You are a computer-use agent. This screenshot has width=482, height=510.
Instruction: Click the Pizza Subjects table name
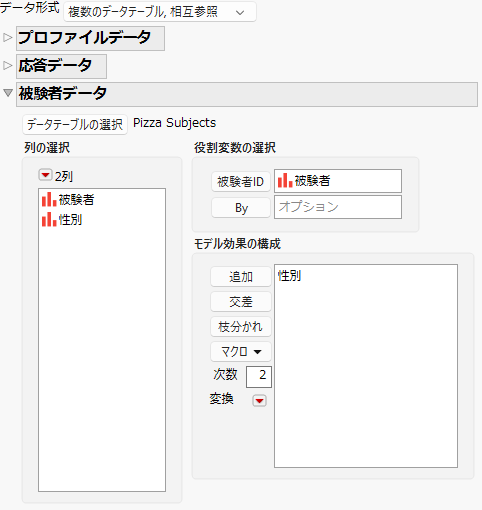pos(174,123)
